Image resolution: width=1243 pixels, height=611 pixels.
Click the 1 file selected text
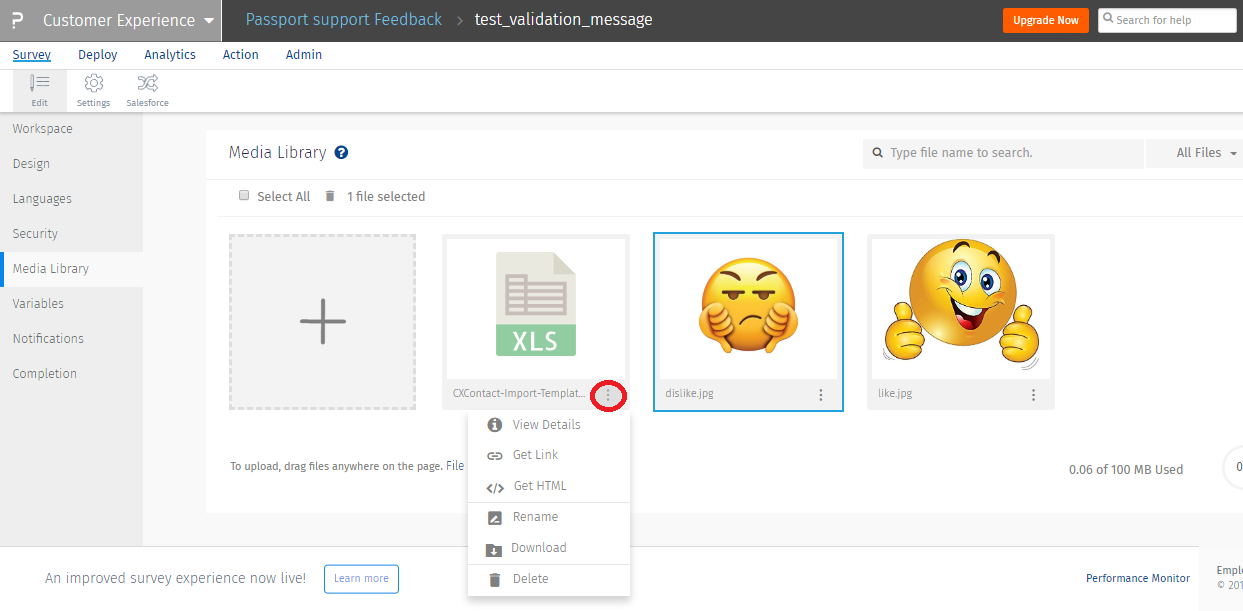(x=386, y=197)
